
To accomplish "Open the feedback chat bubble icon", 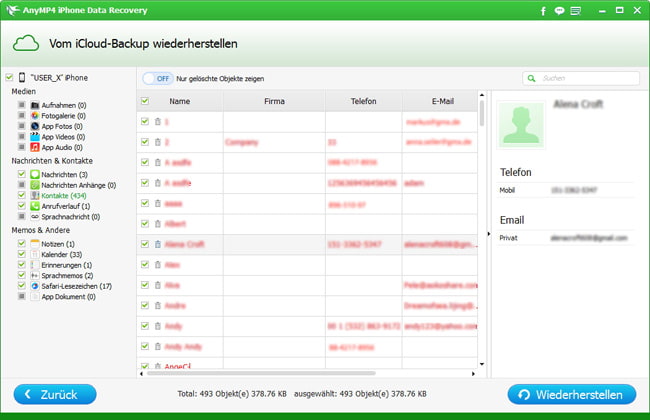I will (559, 11).
